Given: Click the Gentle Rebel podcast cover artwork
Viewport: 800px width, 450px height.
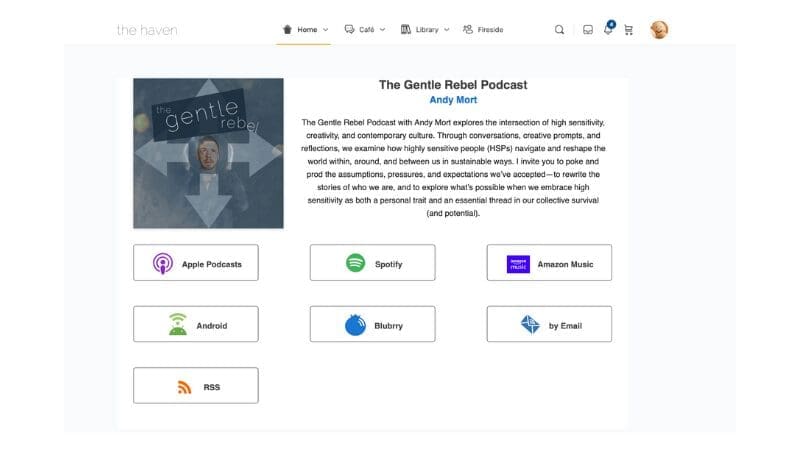Looking at the screenshot, I should [208, 154].
